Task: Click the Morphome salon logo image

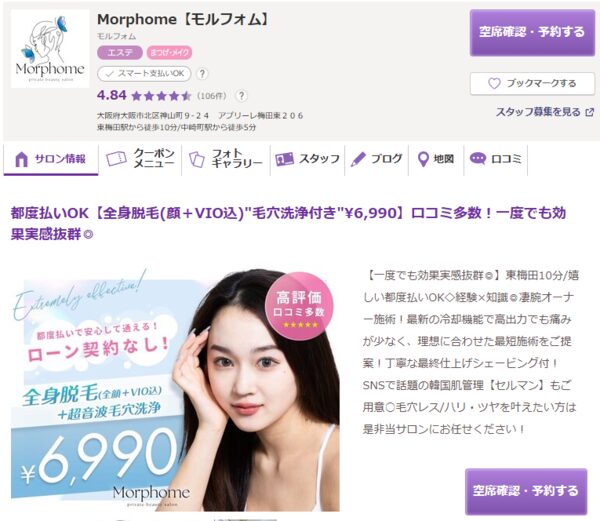Action: (x=50, y=49)
